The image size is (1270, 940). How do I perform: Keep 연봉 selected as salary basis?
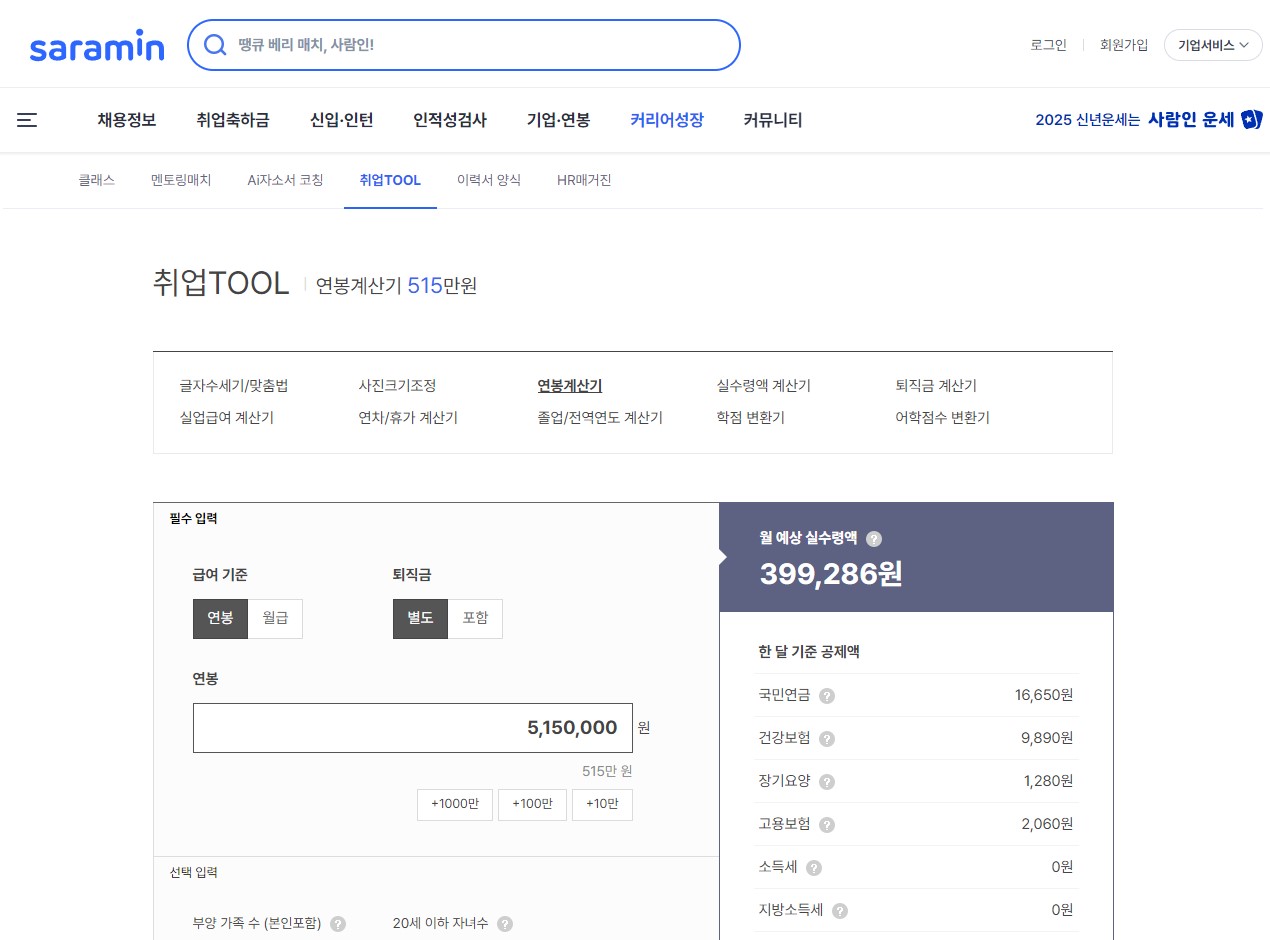220,618
